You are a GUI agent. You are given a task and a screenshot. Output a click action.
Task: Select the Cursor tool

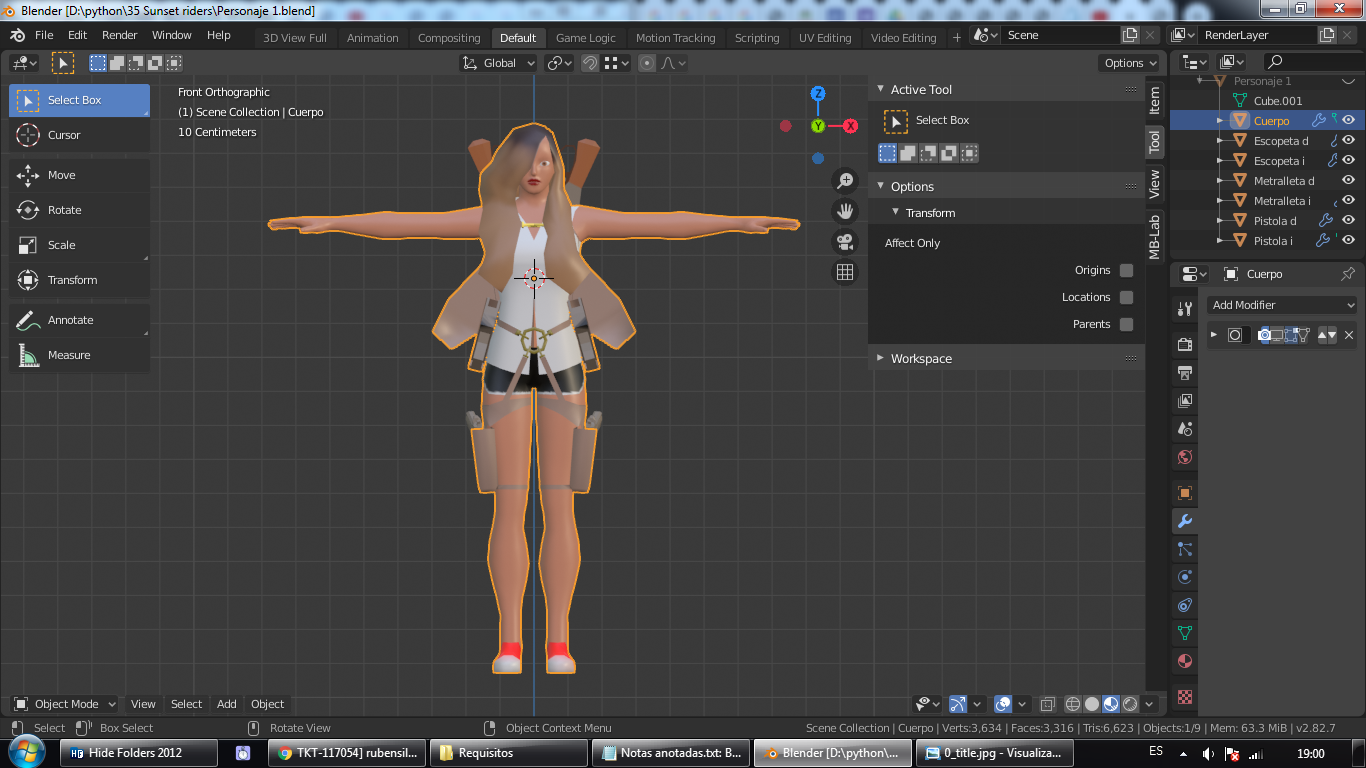tap(80, 135)
